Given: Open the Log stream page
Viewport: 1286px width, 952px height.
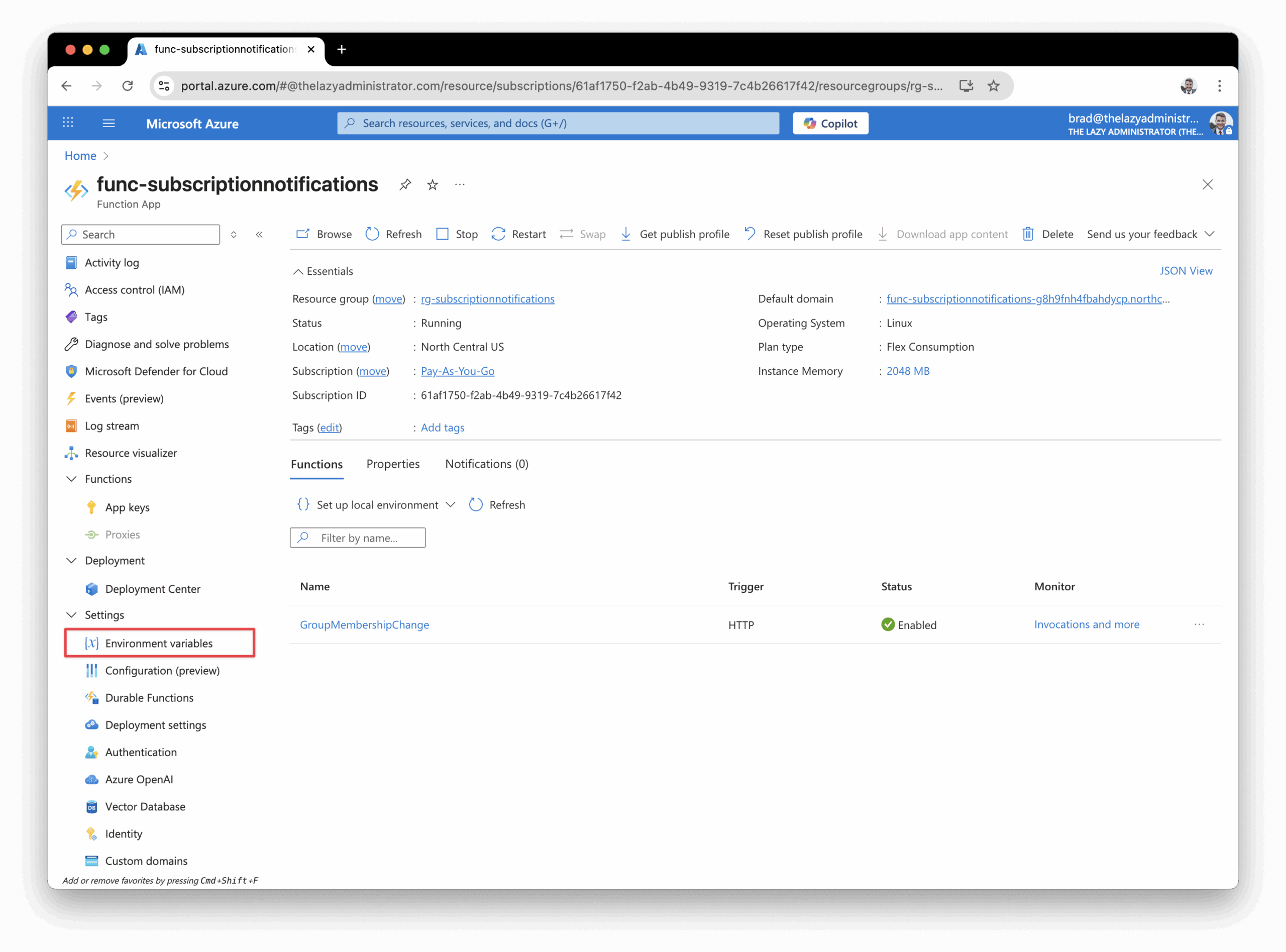Looking at the screenshot, I should 112,426.
